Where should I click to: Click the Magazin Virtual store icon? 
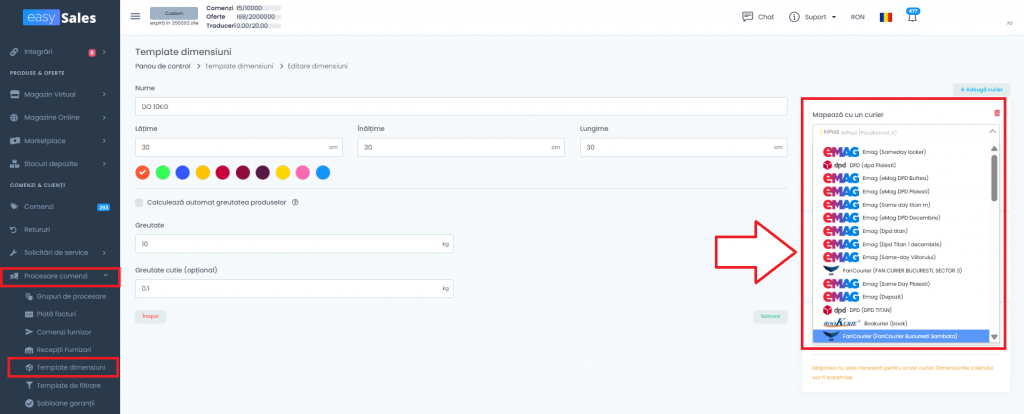tap(14, 95)
